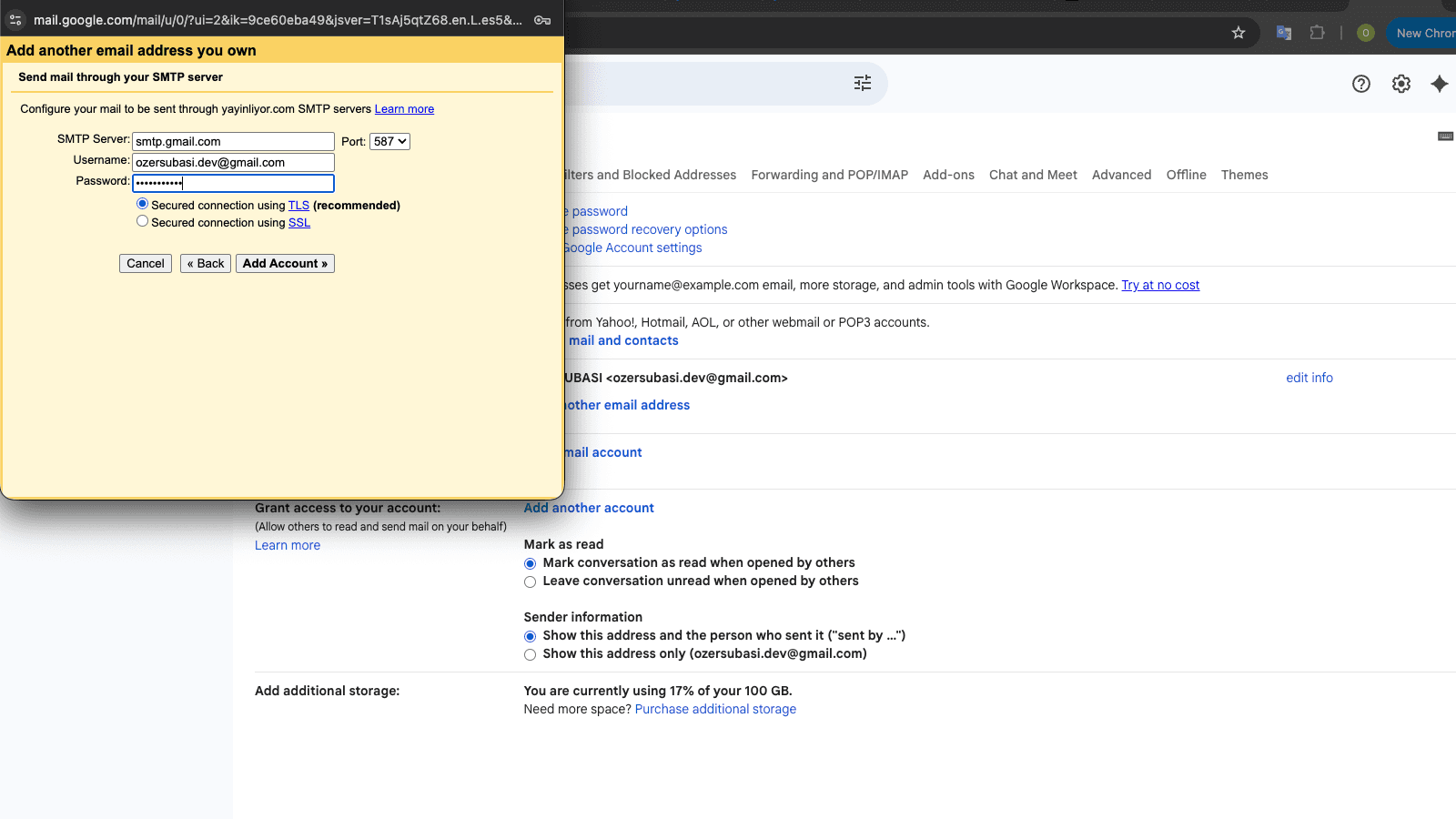The image size is (1456, 819).
Task: Click the Gemini sparkle icon
Action: tap(1439, 84)
